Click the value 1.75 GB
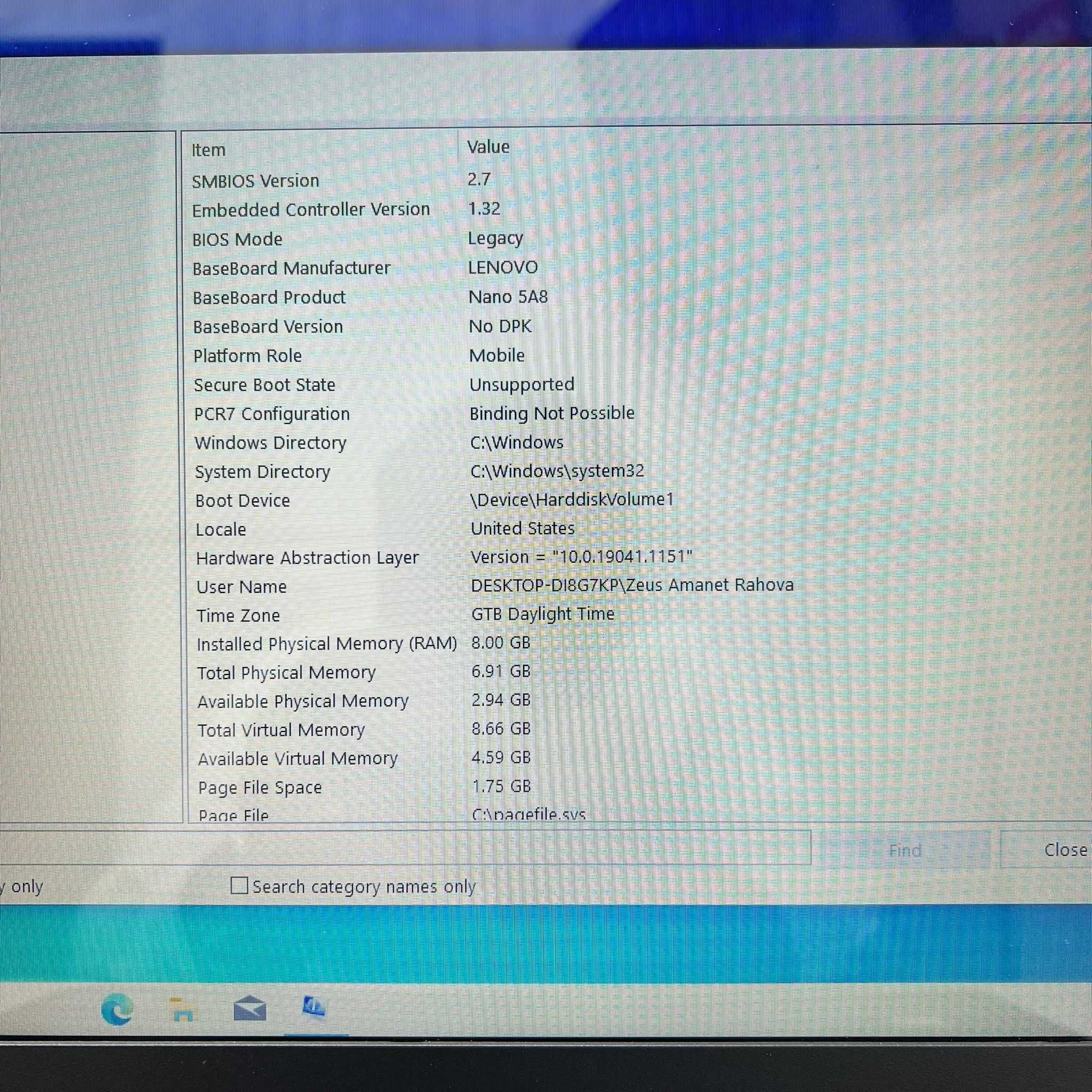This screenshot has width=1092, height=1092. tap(501, 786)
